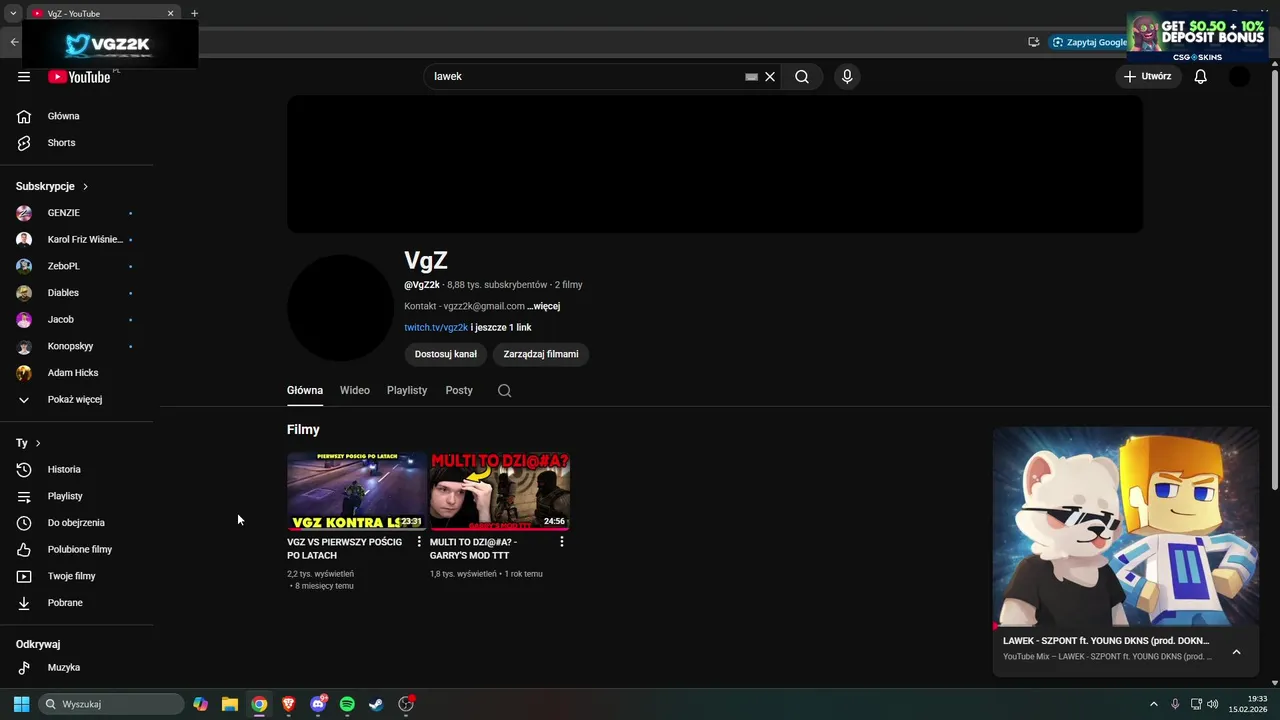
Task: Open options for MULTI TO DZI@#A video
Action: (562, 542)
